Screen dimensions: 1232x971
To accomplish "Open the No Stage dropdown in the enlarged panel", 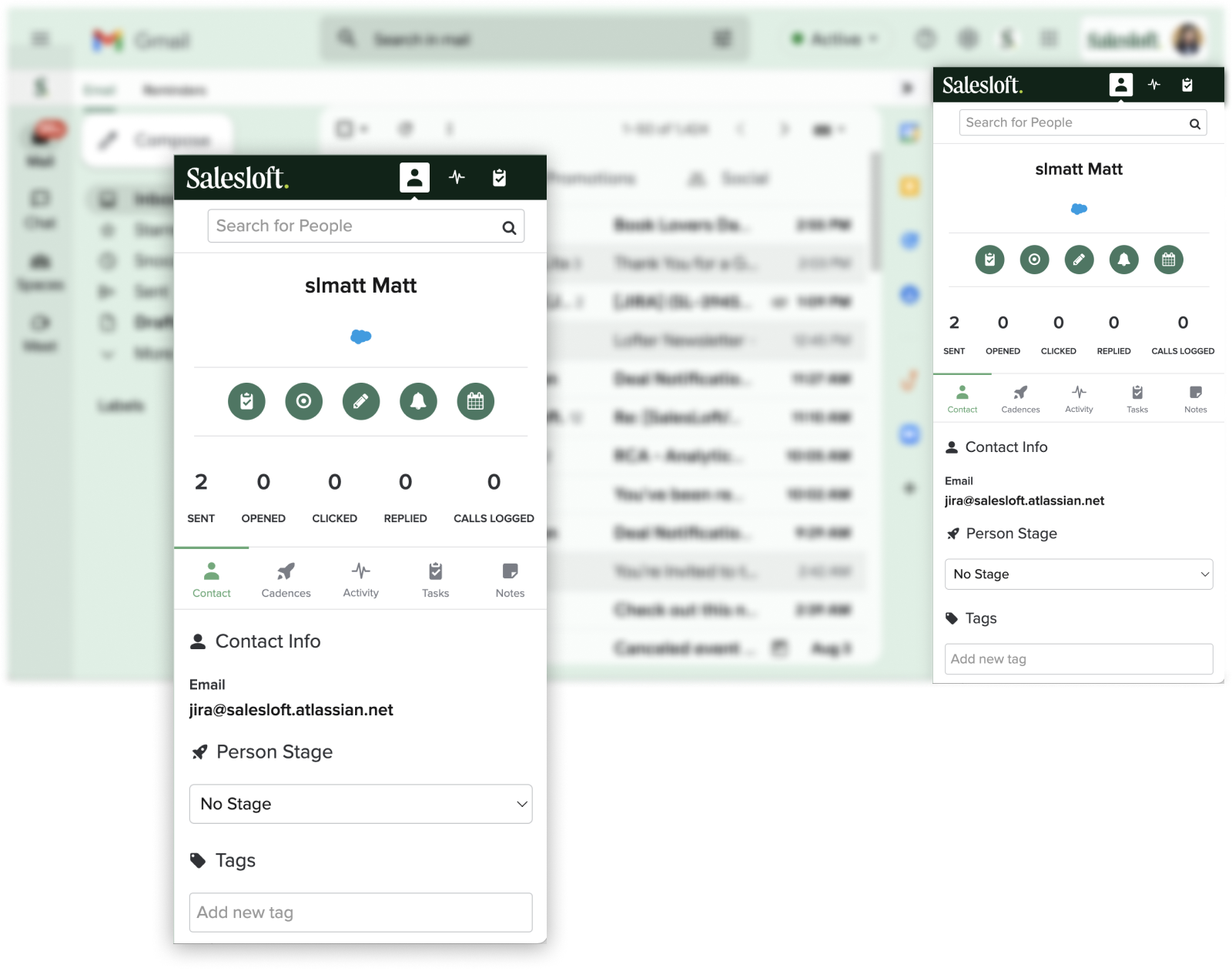I will 360,804.
